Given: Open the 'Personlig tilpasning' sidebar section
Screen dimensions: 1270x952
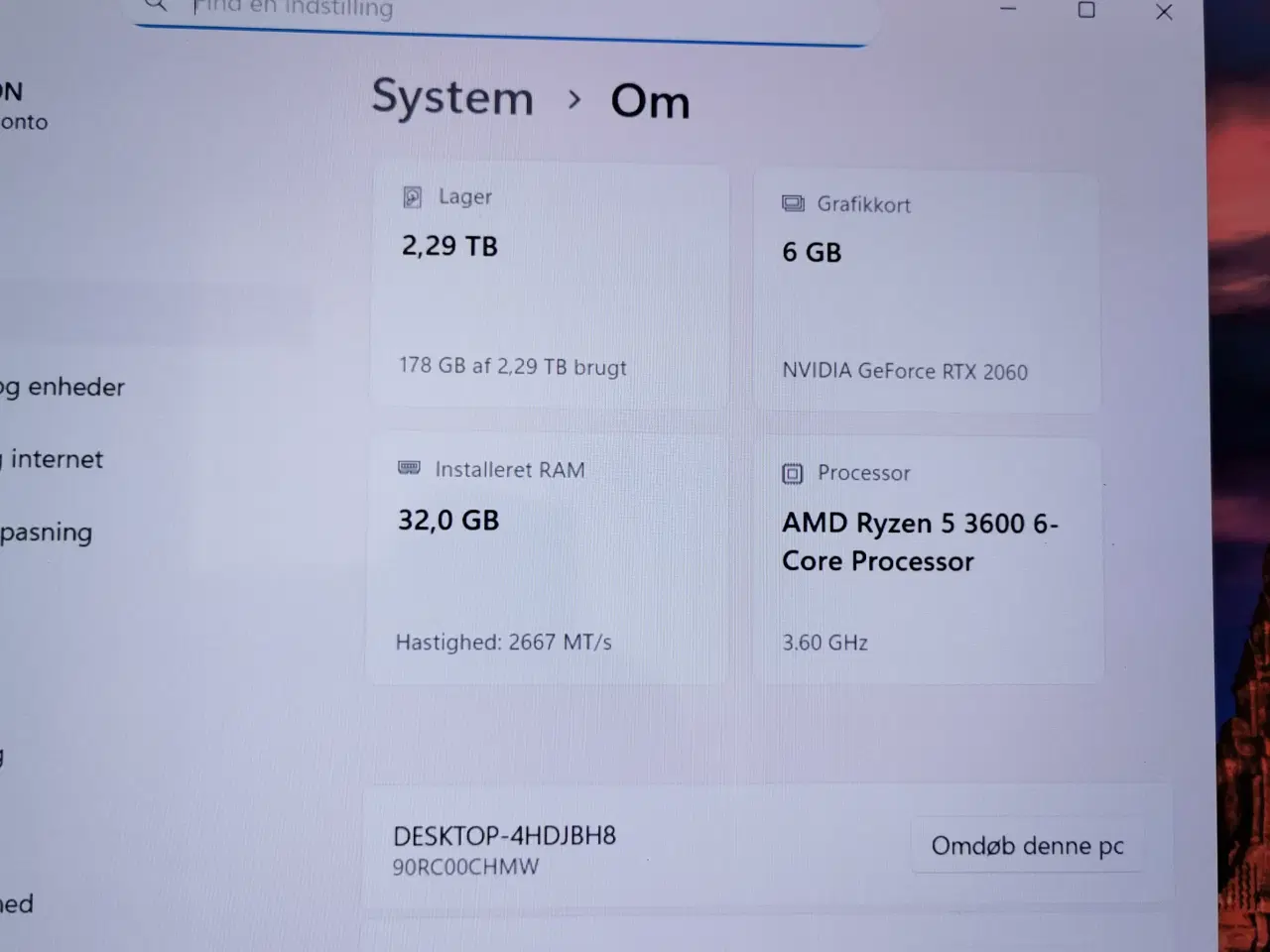Looking at the screenshot, I should [x=46, y=533].
